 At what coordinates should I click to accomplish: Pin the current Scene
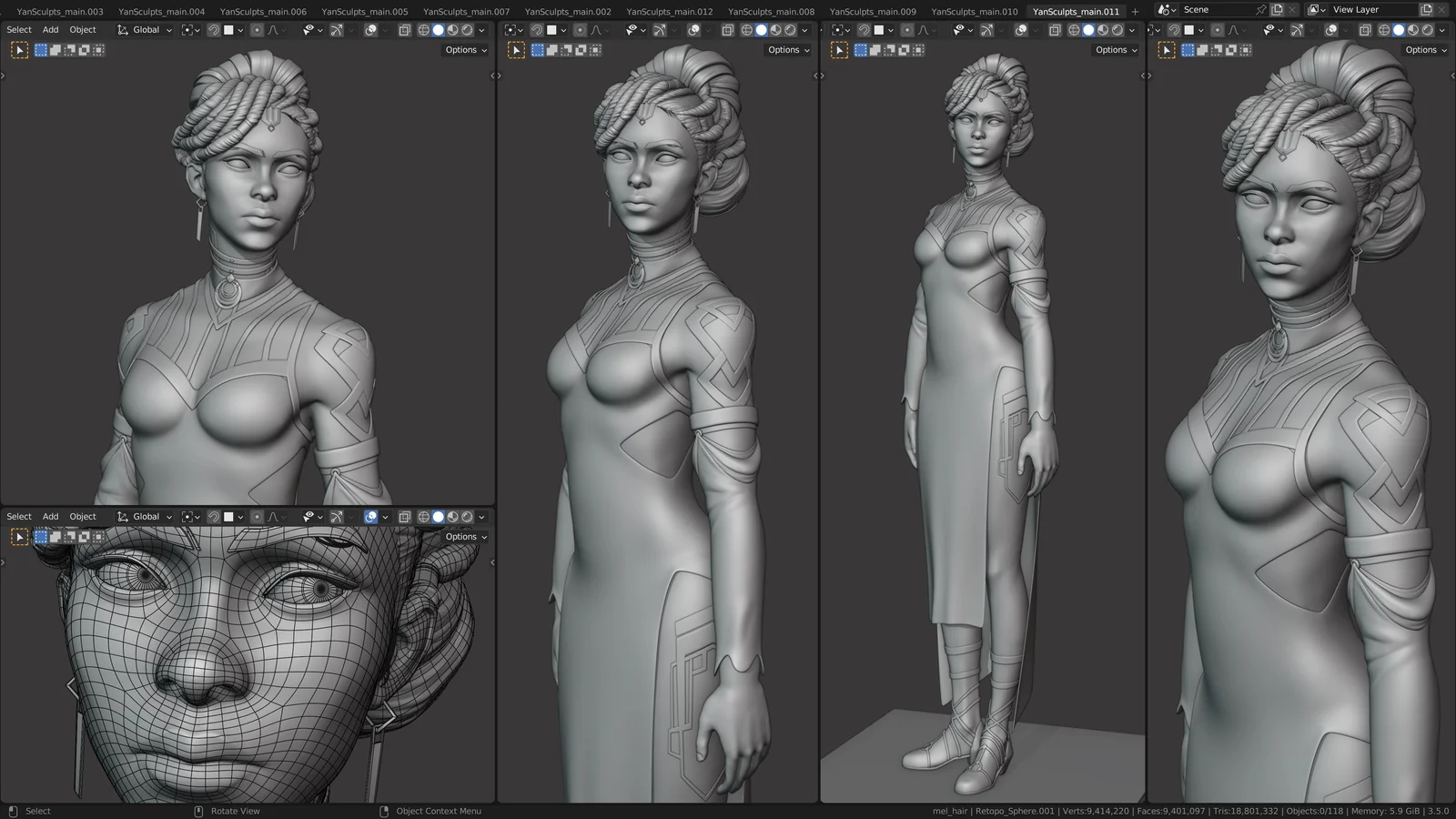click(1261, 9)
